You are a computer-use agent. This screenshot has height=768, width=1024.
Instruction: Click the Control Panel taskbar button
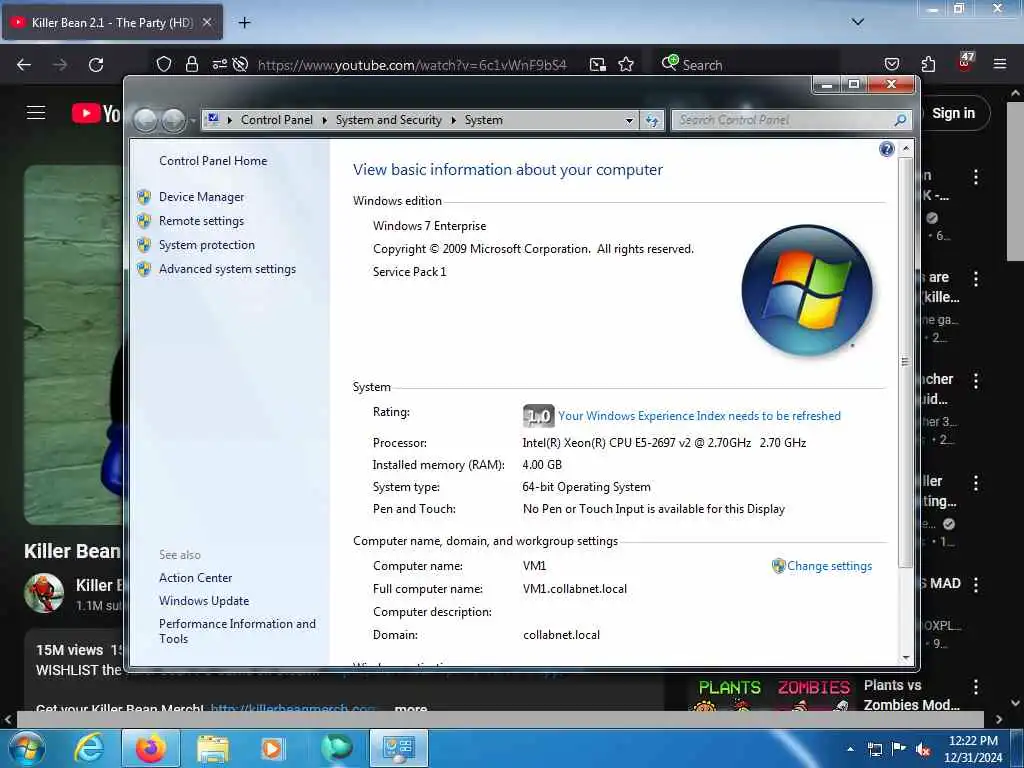coord(399,748)
